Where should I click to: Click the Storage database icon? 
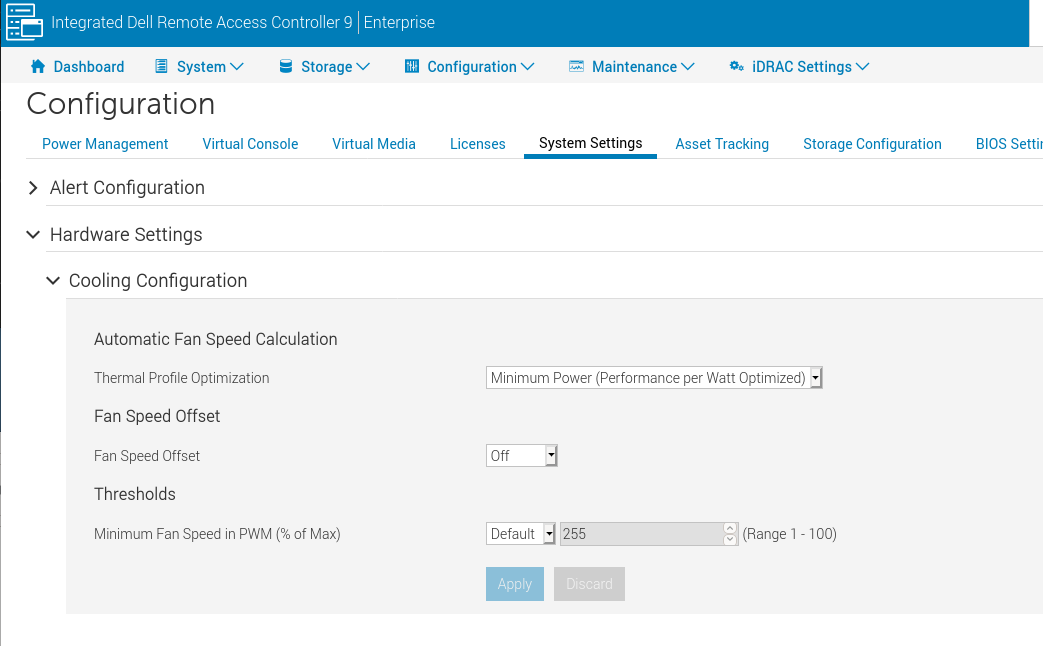point(285,67)
